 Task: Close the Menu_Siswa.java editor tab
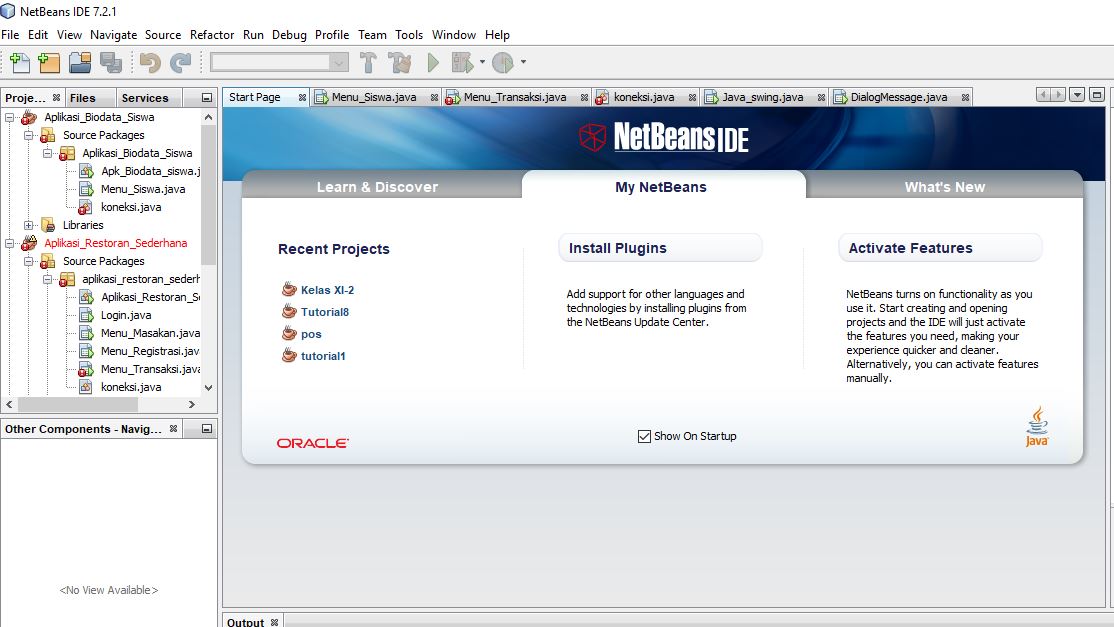[434, 97]
